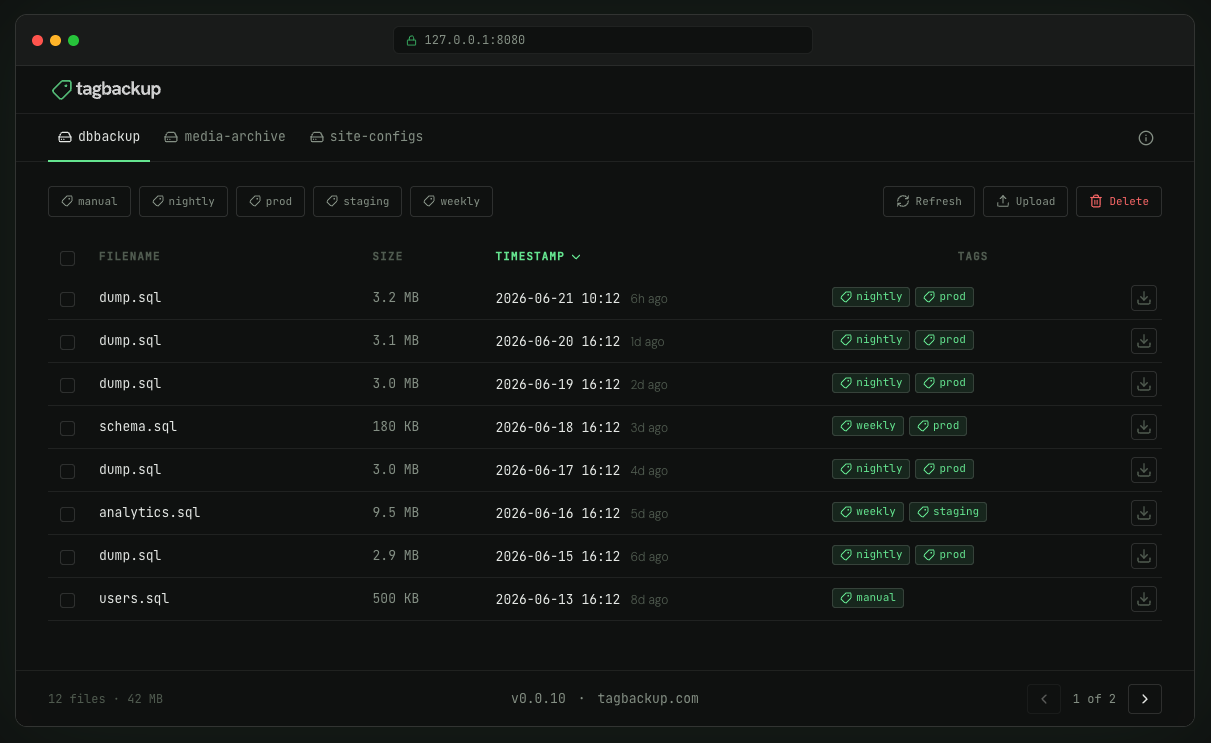Viewport: 1211px width, 743px height.
Task: Filter by the nightly tag
Action: click(x=183, y=201)
